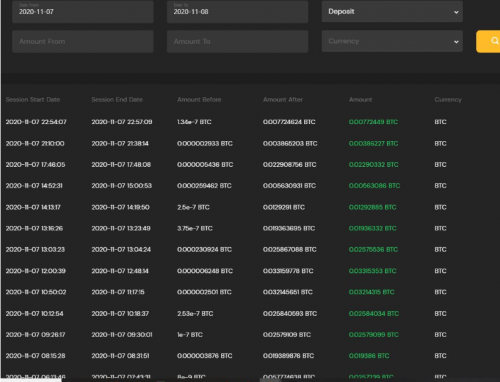Screen dimensions: 500x382
Task: Click amount after 0.019389876 BTC
Action: (288, 356)
